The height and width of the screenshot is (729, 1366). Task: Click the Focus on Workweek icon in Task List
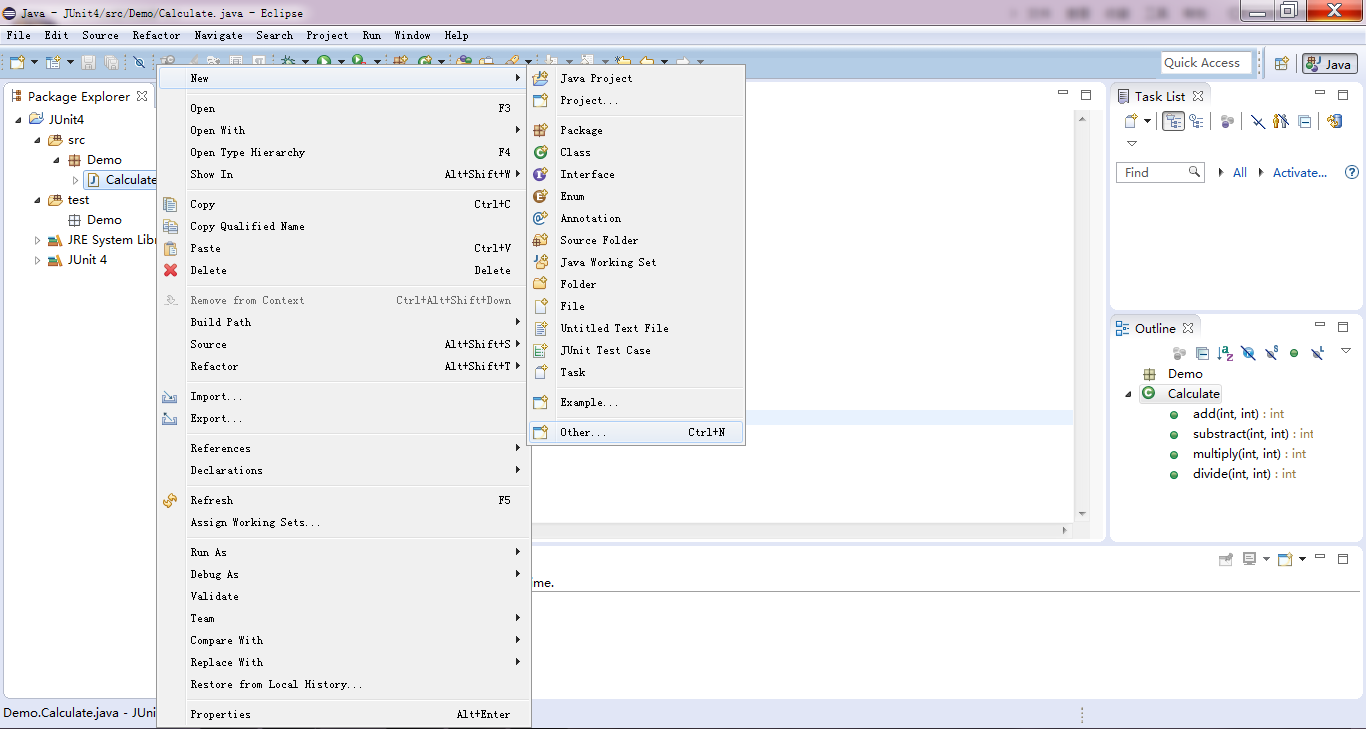click(x=1227, y=121)
